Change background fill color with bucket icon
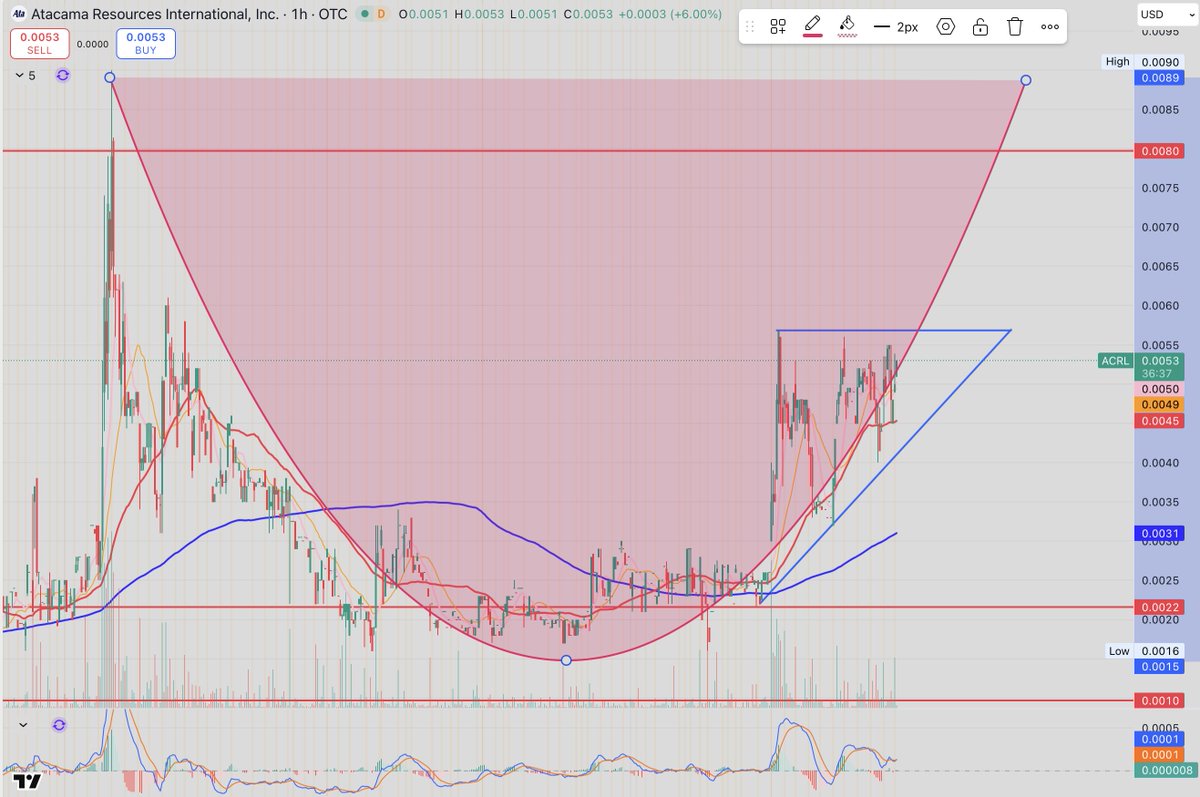 tap(847, 25)
